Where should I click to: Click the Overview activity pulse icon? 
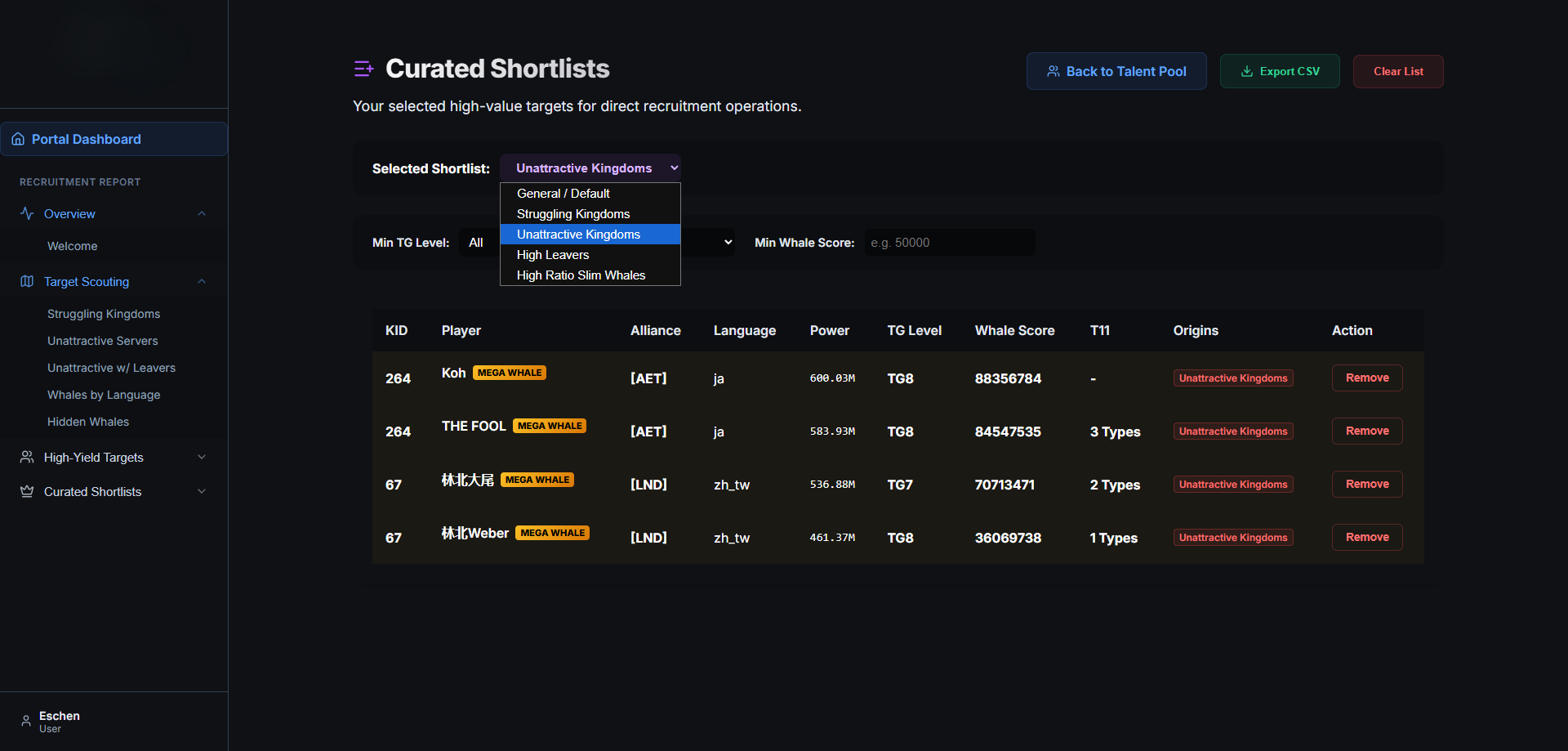[x=27, y=213]
